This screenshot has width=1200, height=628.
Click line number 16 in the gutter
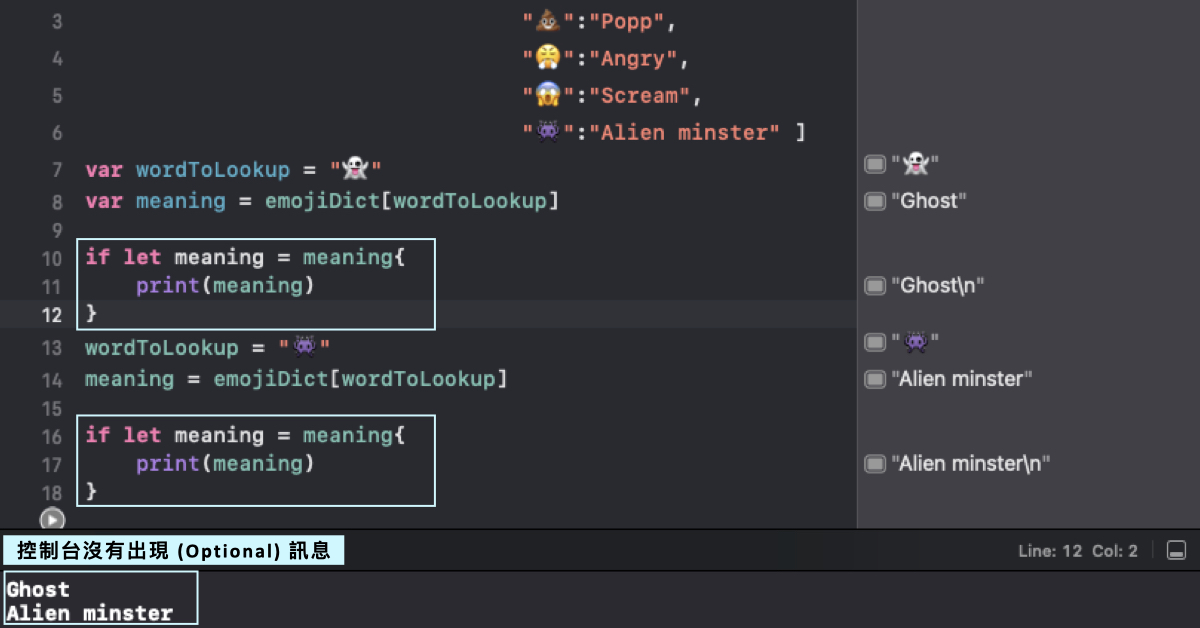(51, 437)
